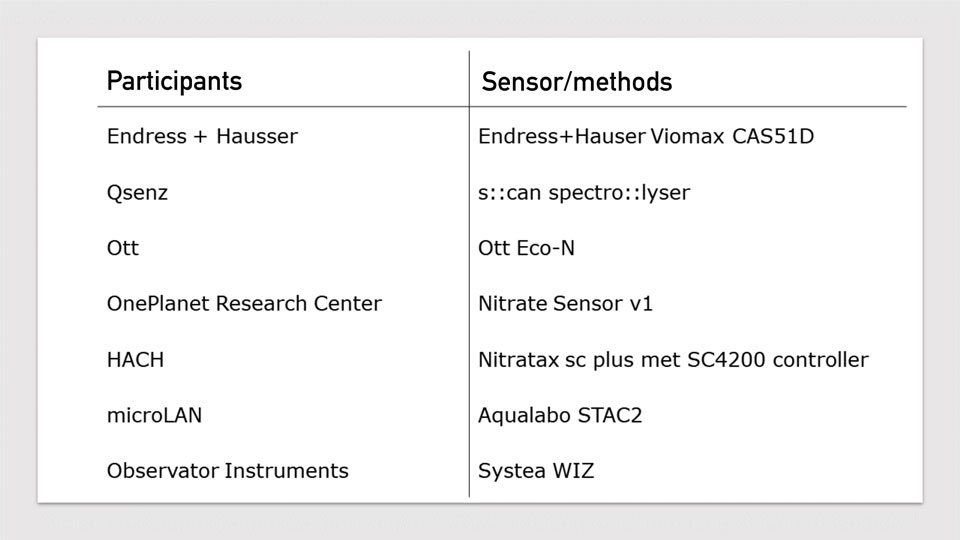Click the s::can spectro::lyser entry

coord(584,193)
